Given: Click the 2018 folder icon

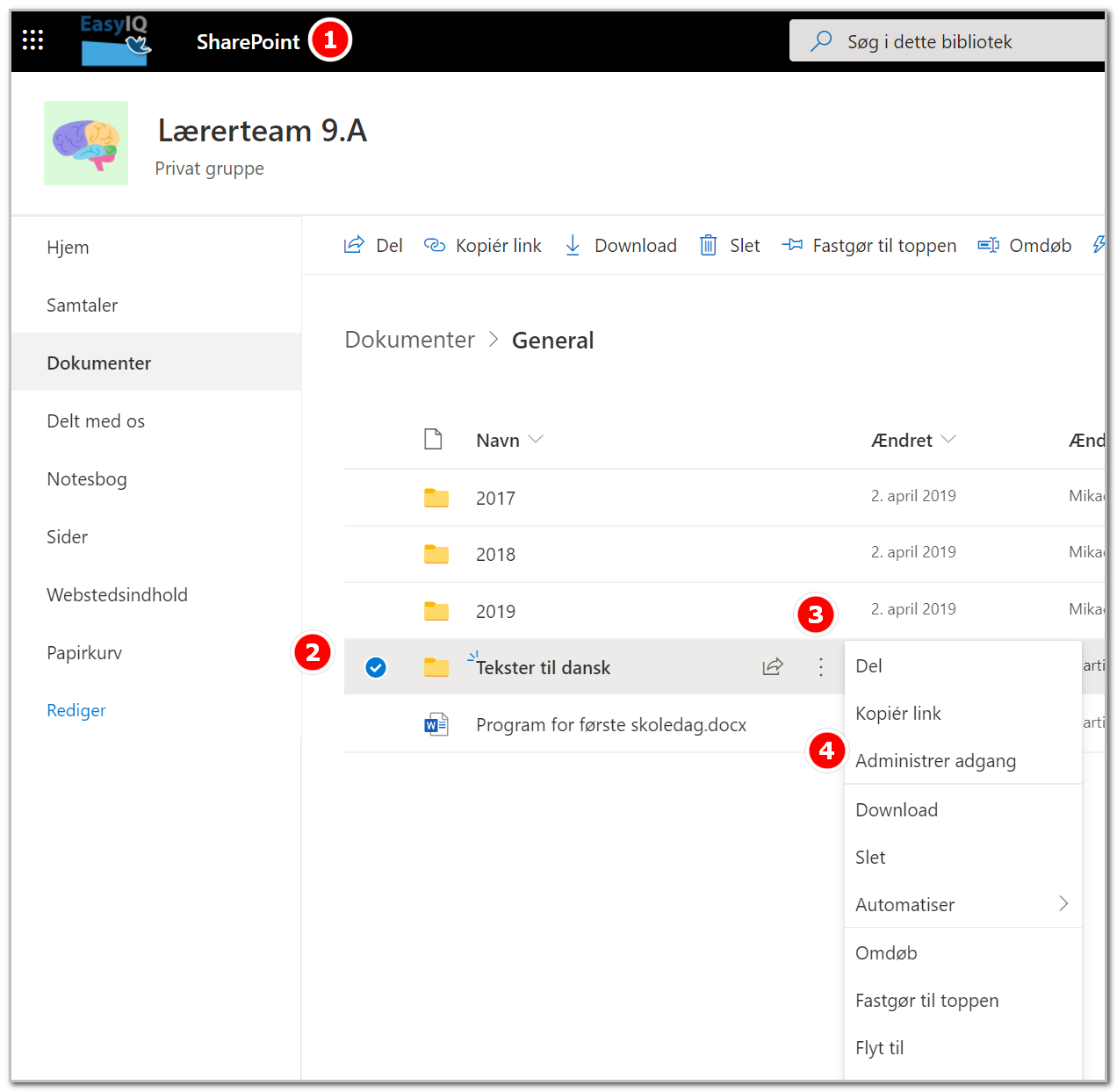Looking at the screenshot, I should (436, 554).
